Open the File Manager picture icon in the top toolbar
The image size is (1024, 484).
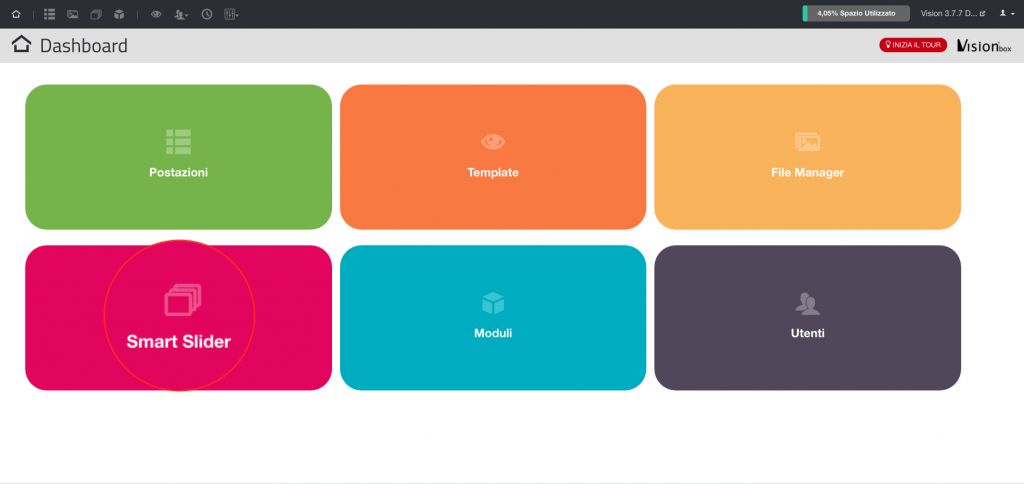click(72, 14)
